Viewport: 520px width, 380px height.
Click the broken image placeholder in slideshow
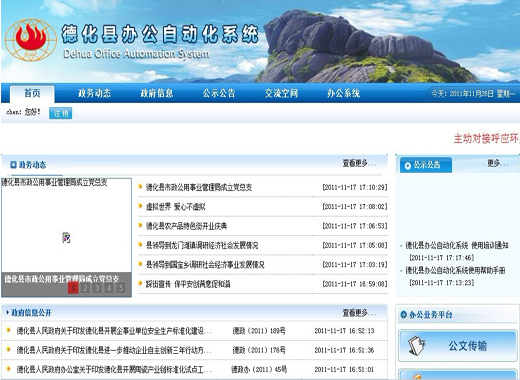point(66,237)
